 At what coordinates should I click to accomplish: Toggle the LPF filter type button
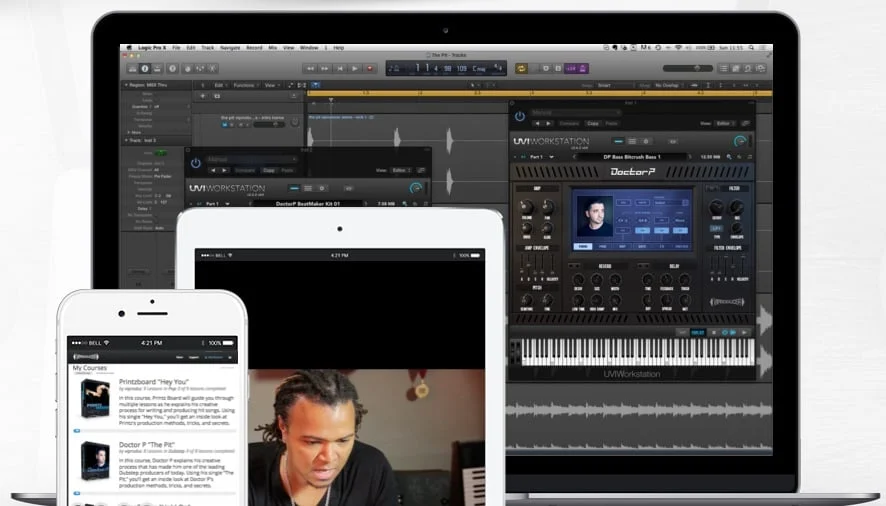point(716,228)
